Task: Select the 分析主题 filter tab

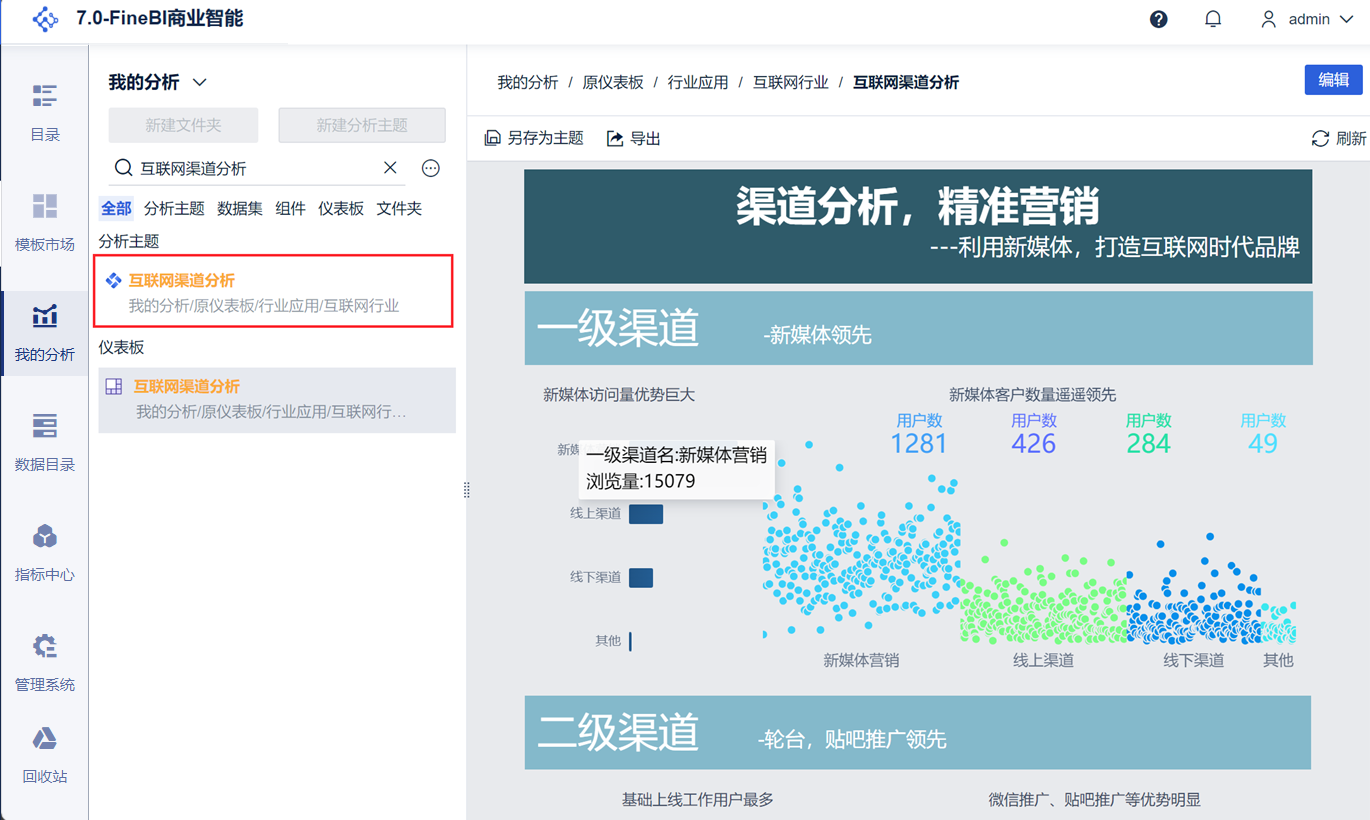Action: point(174,208)
